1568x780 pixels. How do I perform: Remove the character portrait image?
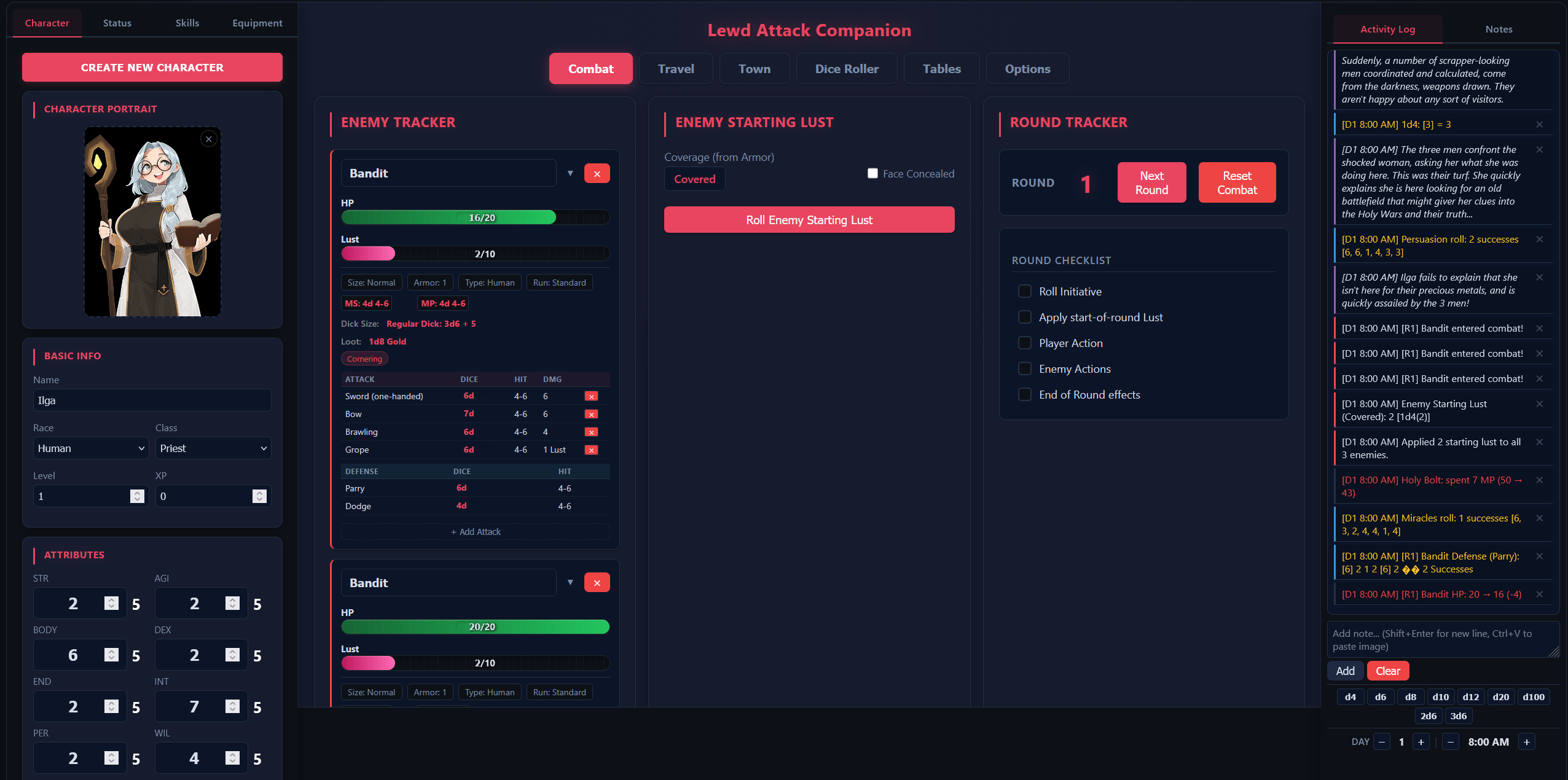coord(209,139)
